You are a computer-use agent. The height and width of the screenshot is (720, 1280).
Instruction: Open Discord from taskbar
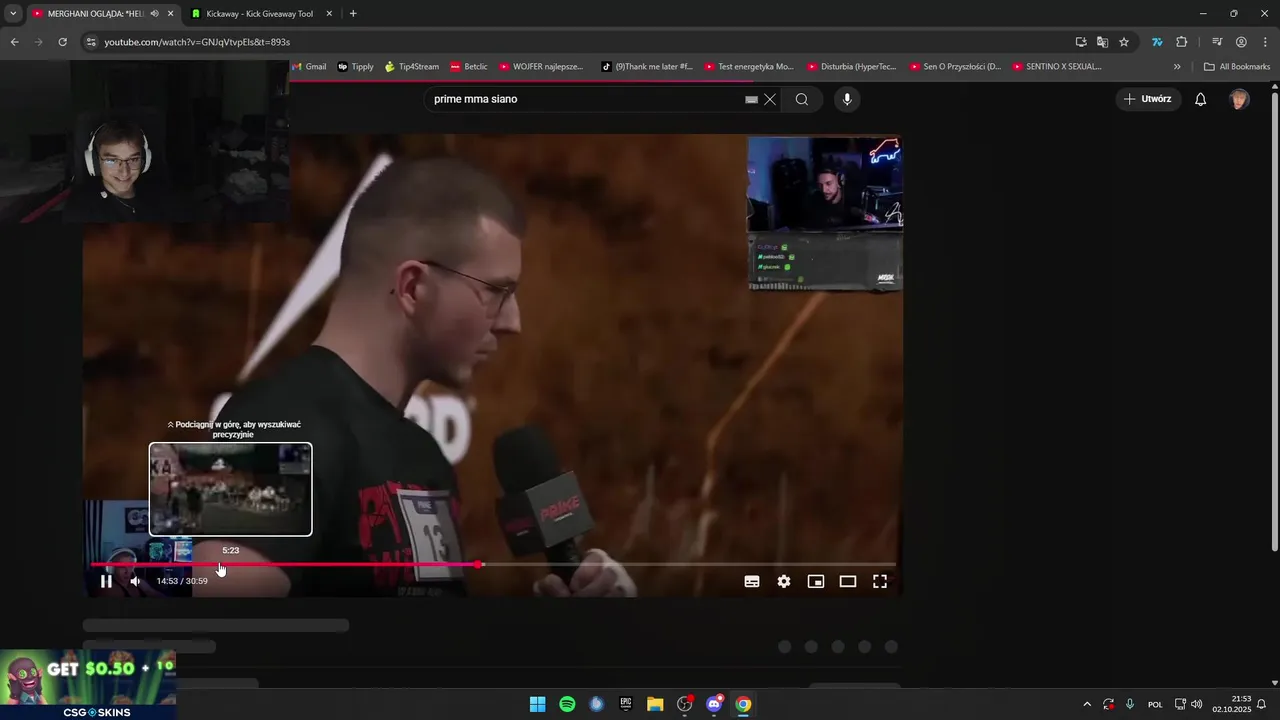(714, 704)
